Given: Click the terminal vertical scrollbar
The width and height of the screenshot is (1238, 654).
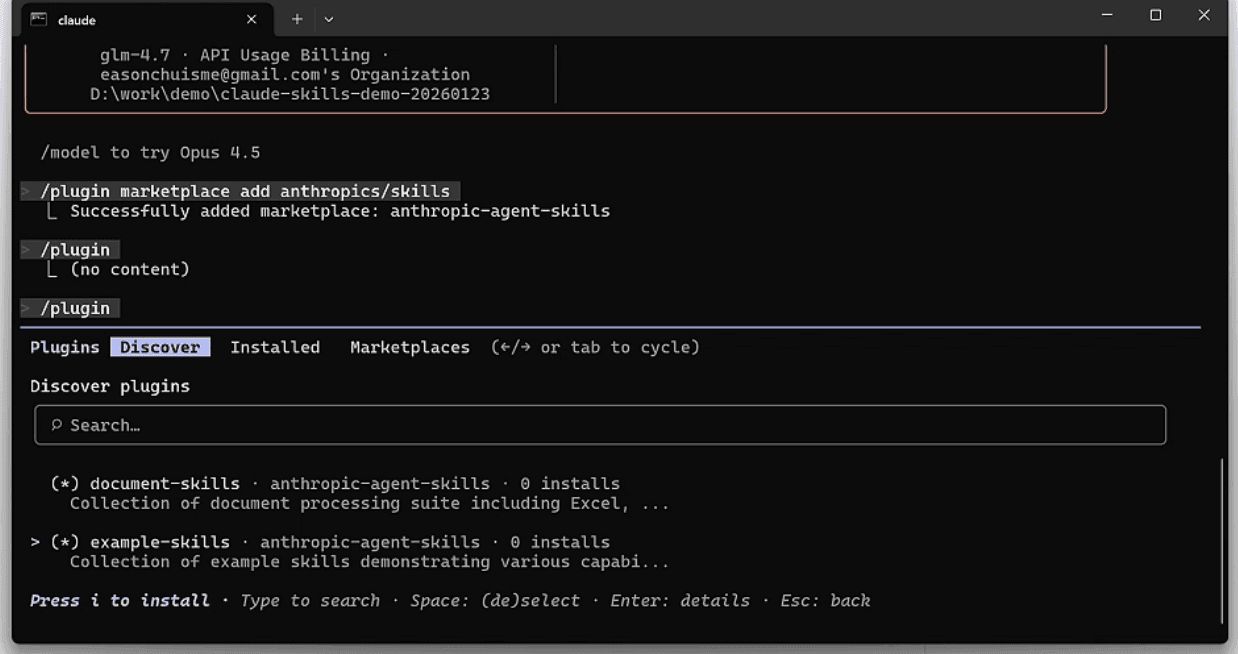Looking at the screenshot, I should point(1221,540).
